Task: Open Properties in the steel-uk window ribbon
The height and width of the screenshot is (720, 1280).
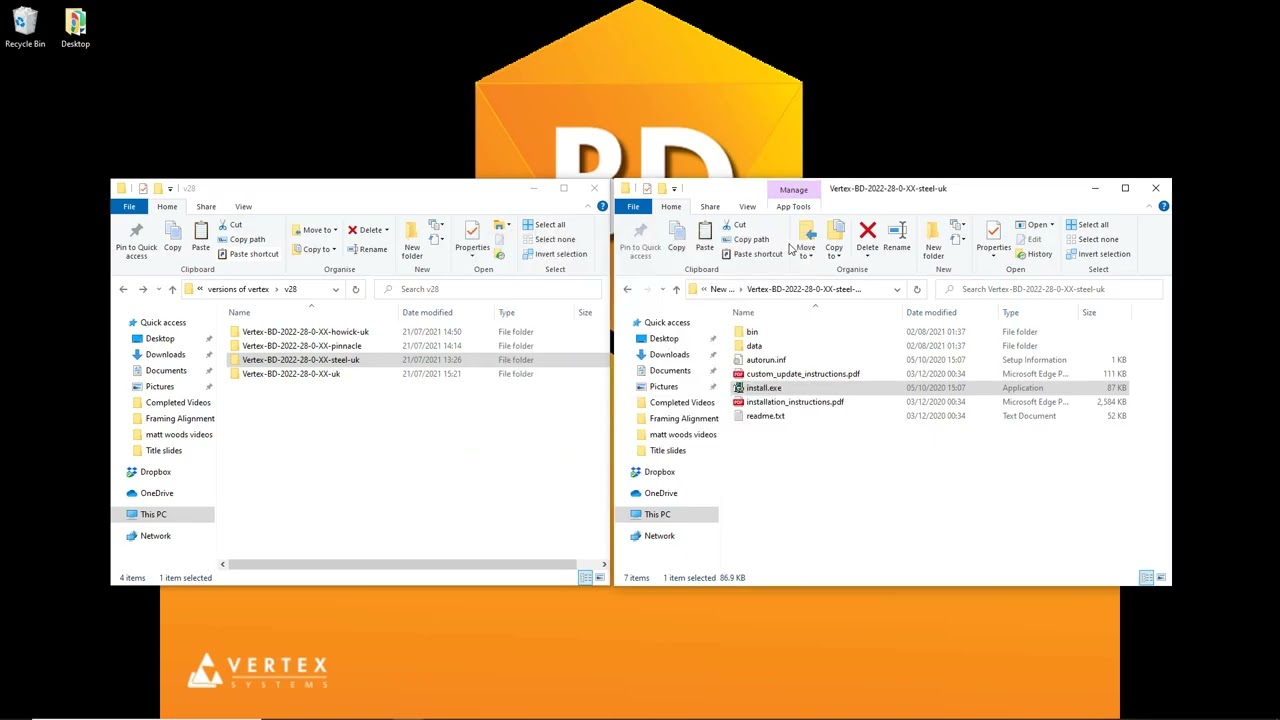Action: point(993,238)
